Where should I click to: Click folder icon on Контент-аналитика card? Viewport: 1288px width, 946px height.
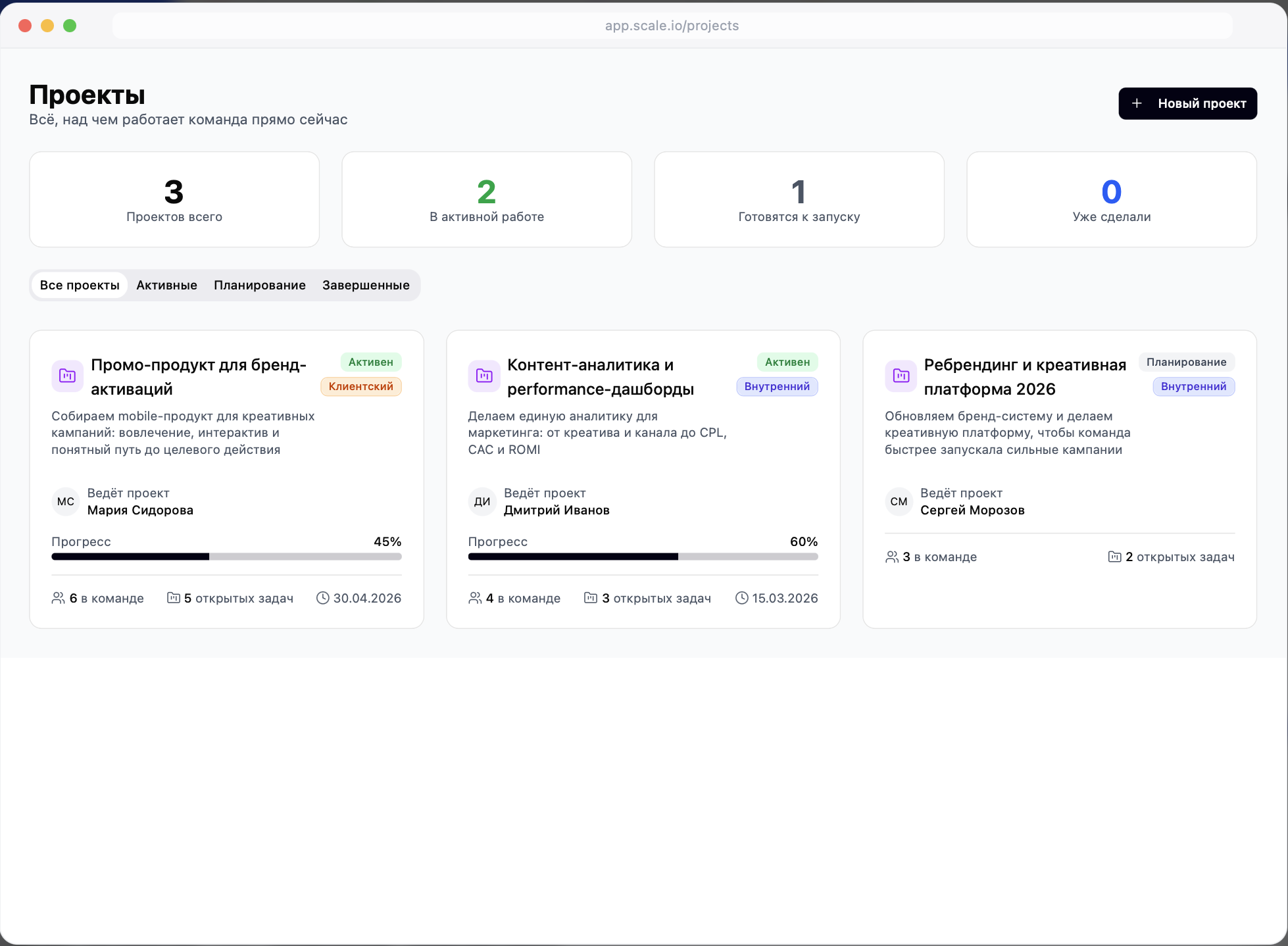coord(484,376)
